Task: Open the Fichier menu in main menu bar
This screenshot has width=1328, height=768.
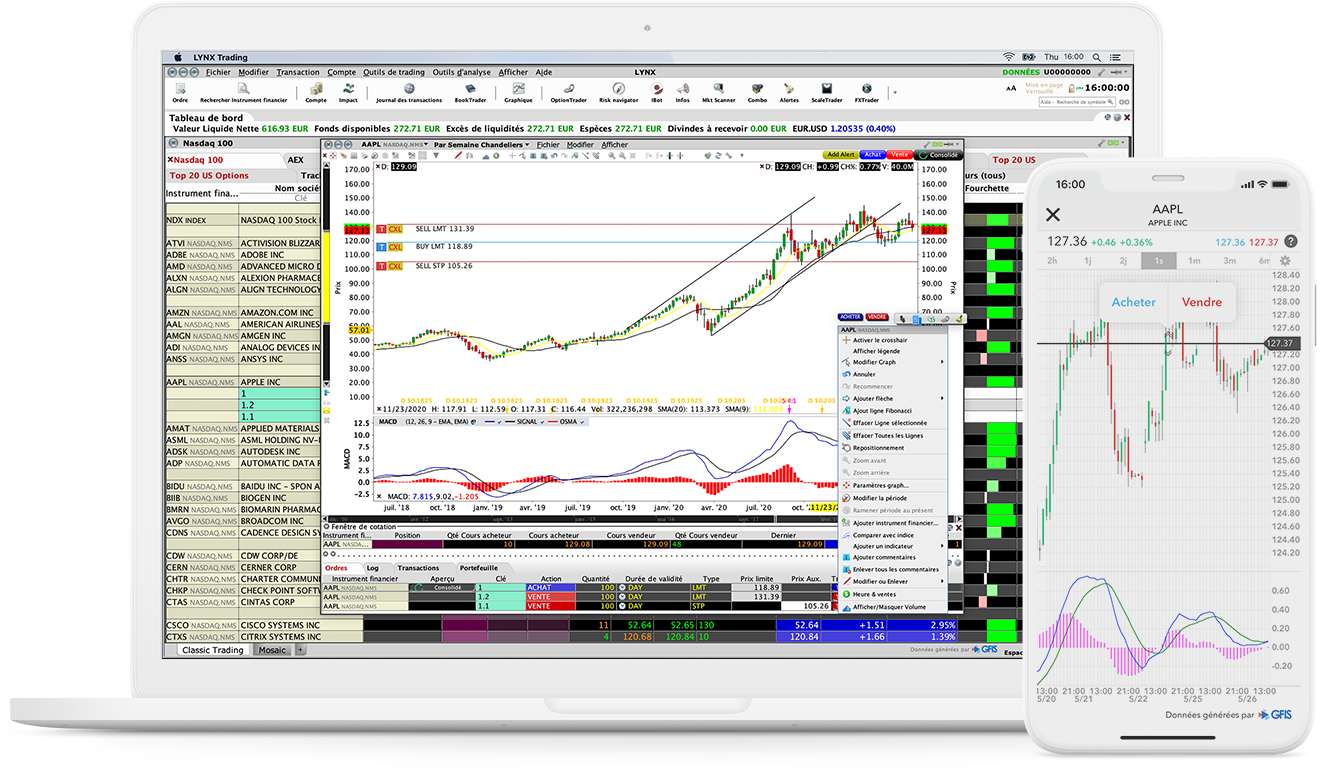Action: (x=218, y=72)
